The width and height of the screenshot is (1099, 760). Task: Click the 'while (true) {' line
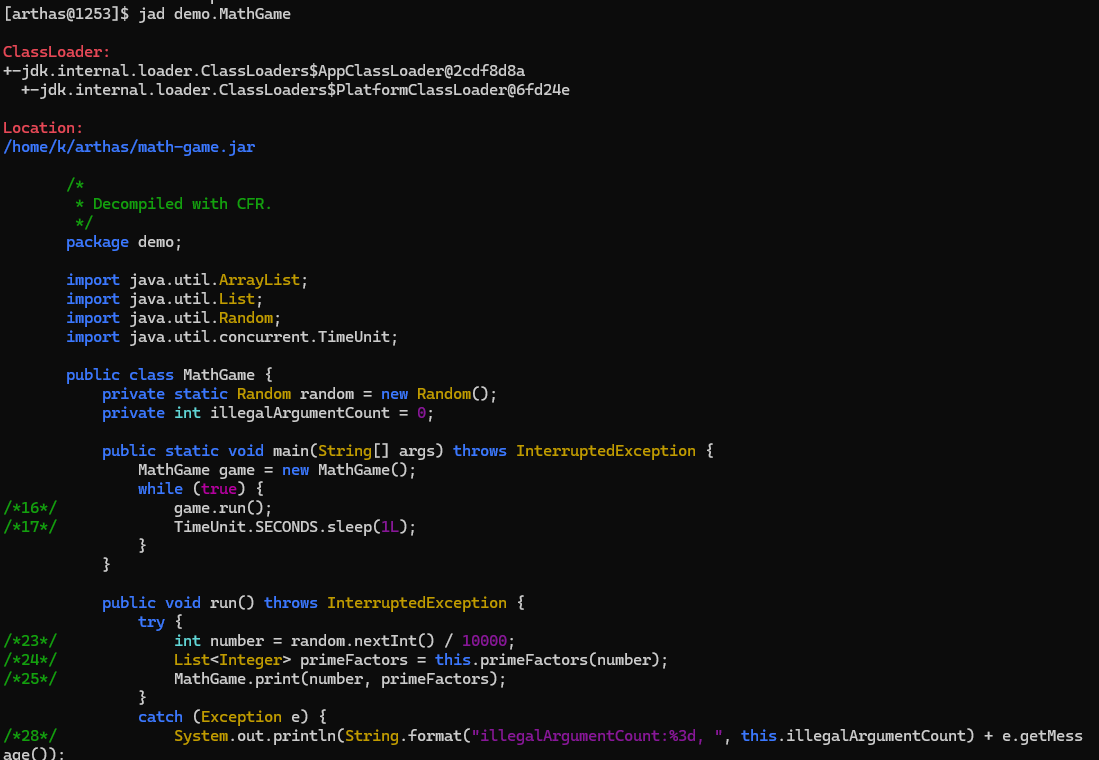[x=200, y=489]
